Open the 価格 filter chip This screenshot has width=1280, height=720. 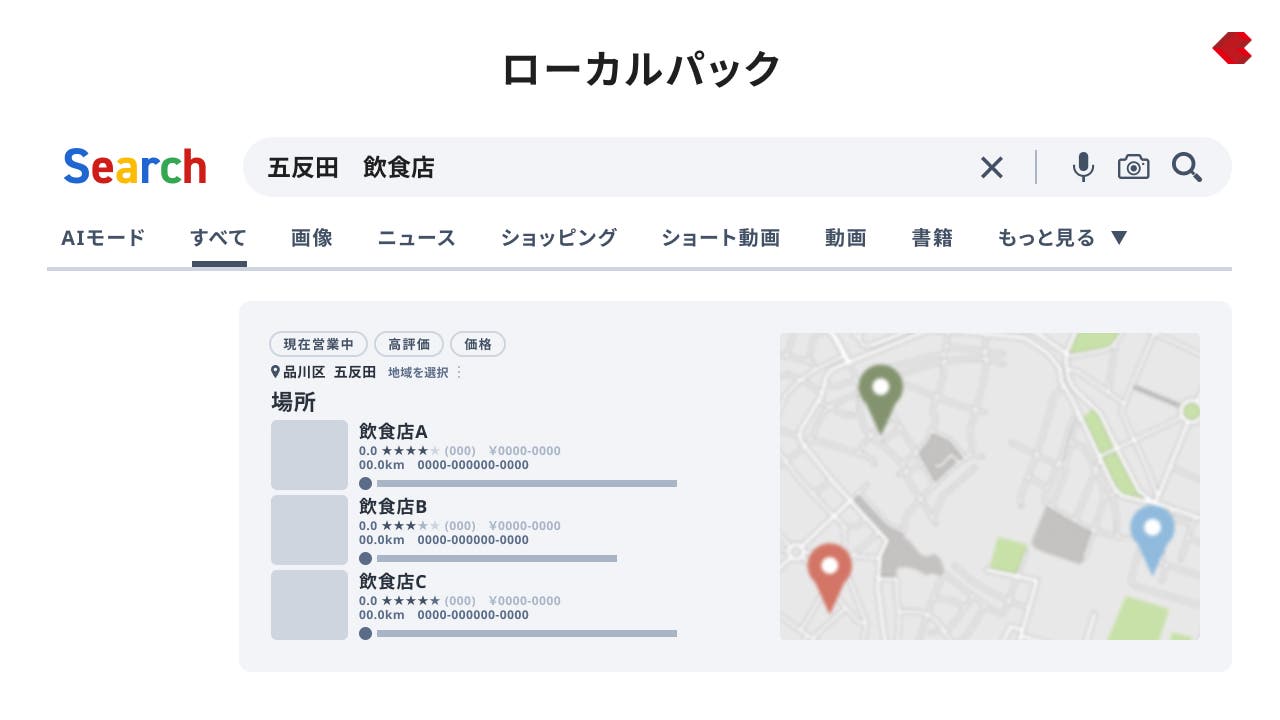pos(478,344)
